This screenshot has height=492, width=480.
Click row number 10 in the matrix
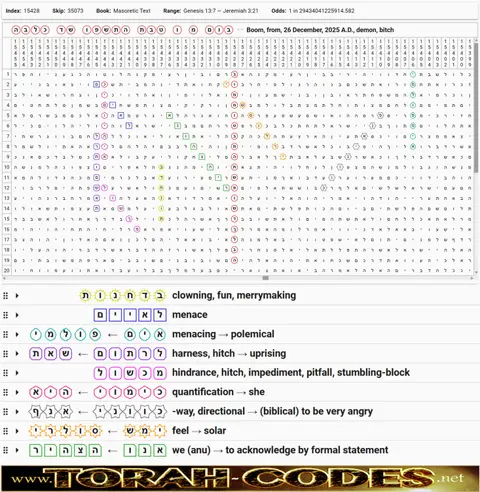coord(7,167)
